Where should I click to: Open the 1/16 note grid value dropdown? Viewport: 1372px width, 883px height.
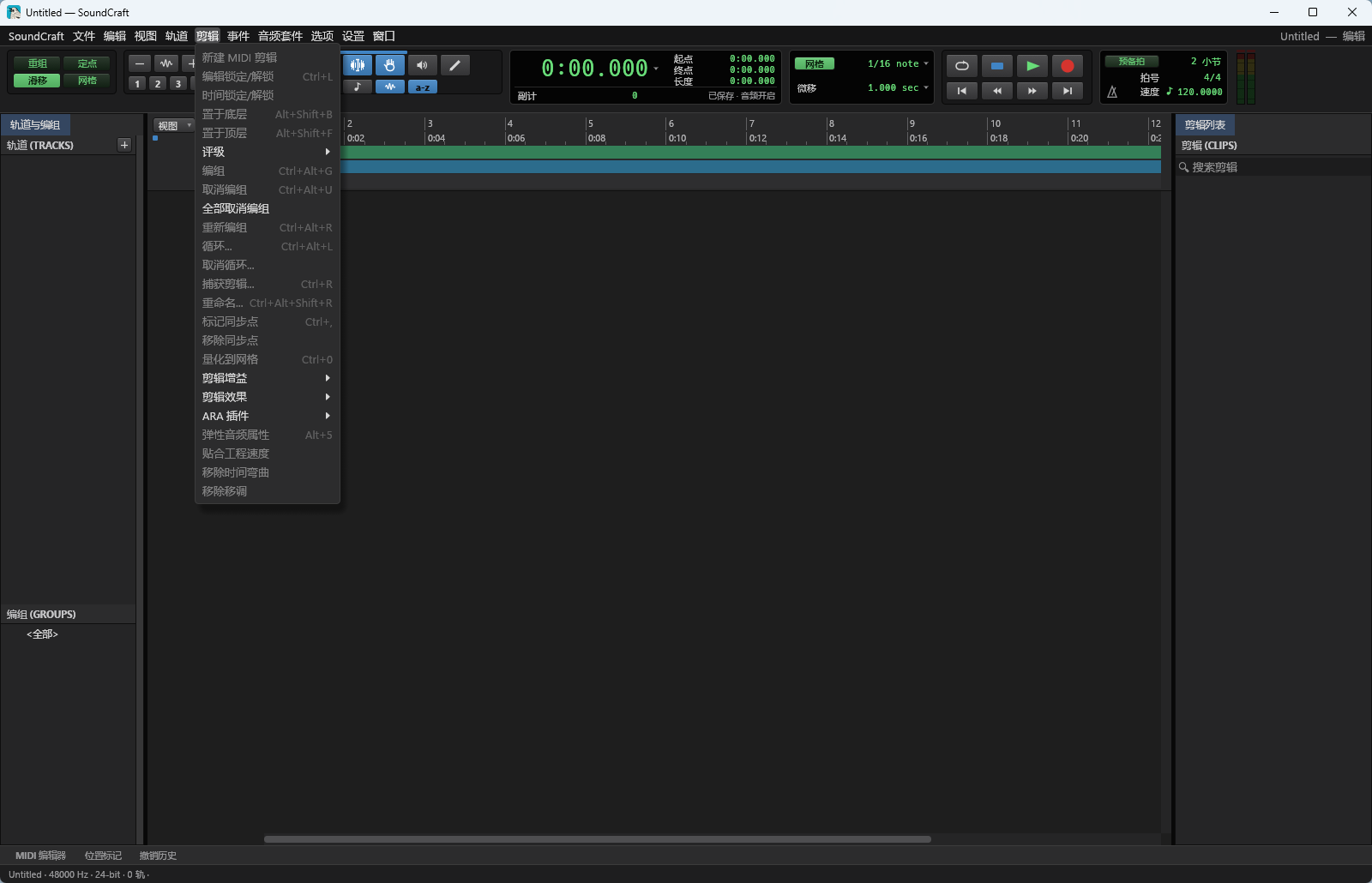click(898, 63)
